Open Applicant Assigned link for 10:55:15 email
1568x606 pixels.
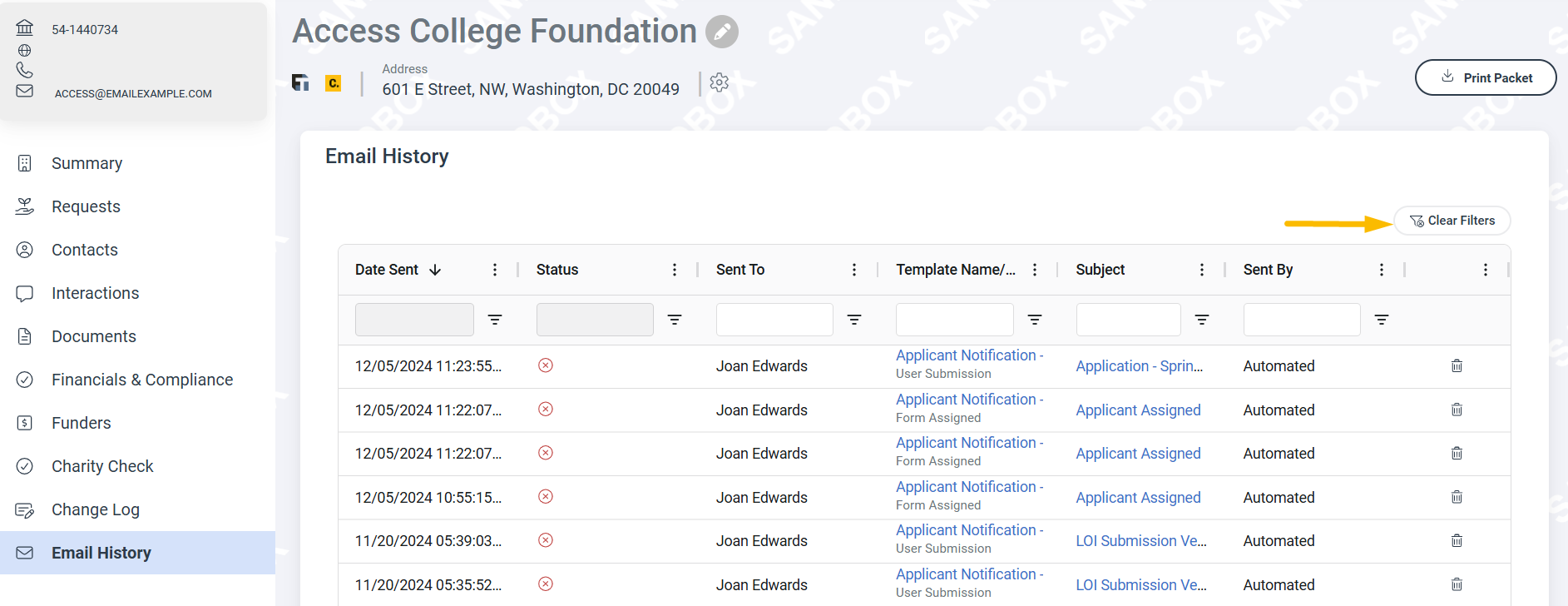pos(1138,498)
